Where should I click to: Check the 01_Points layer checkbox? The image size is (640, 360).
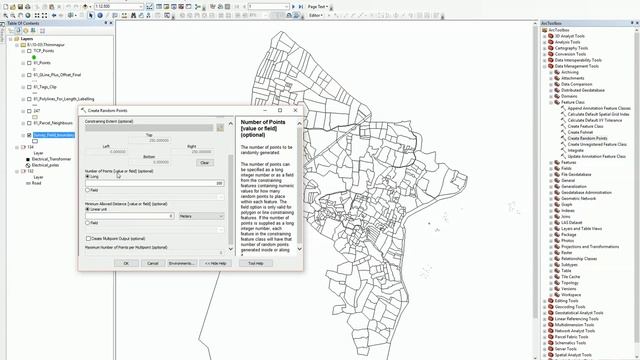coord(29,63)
